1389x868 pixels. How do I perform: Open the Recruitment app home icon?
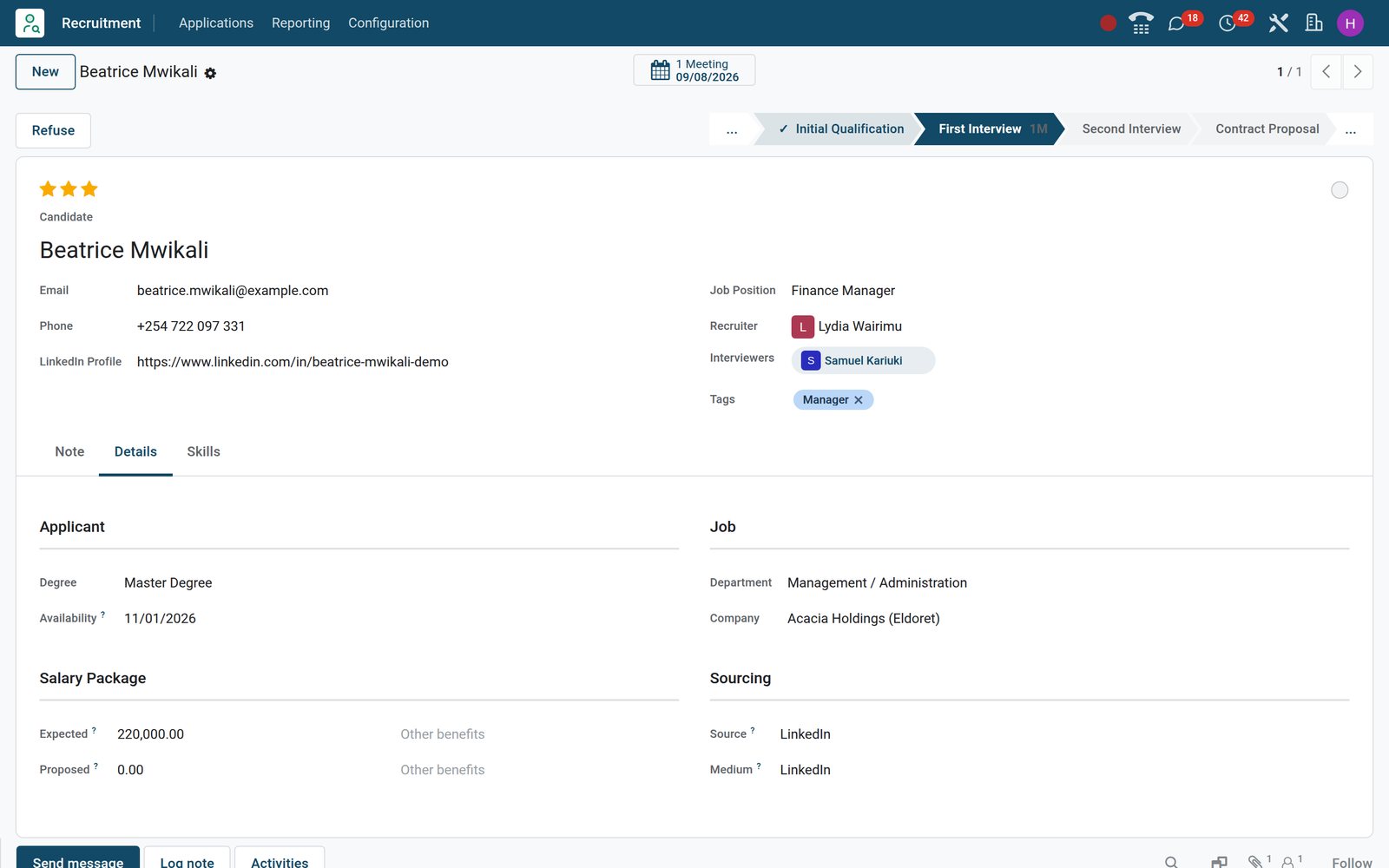point(30,23)
